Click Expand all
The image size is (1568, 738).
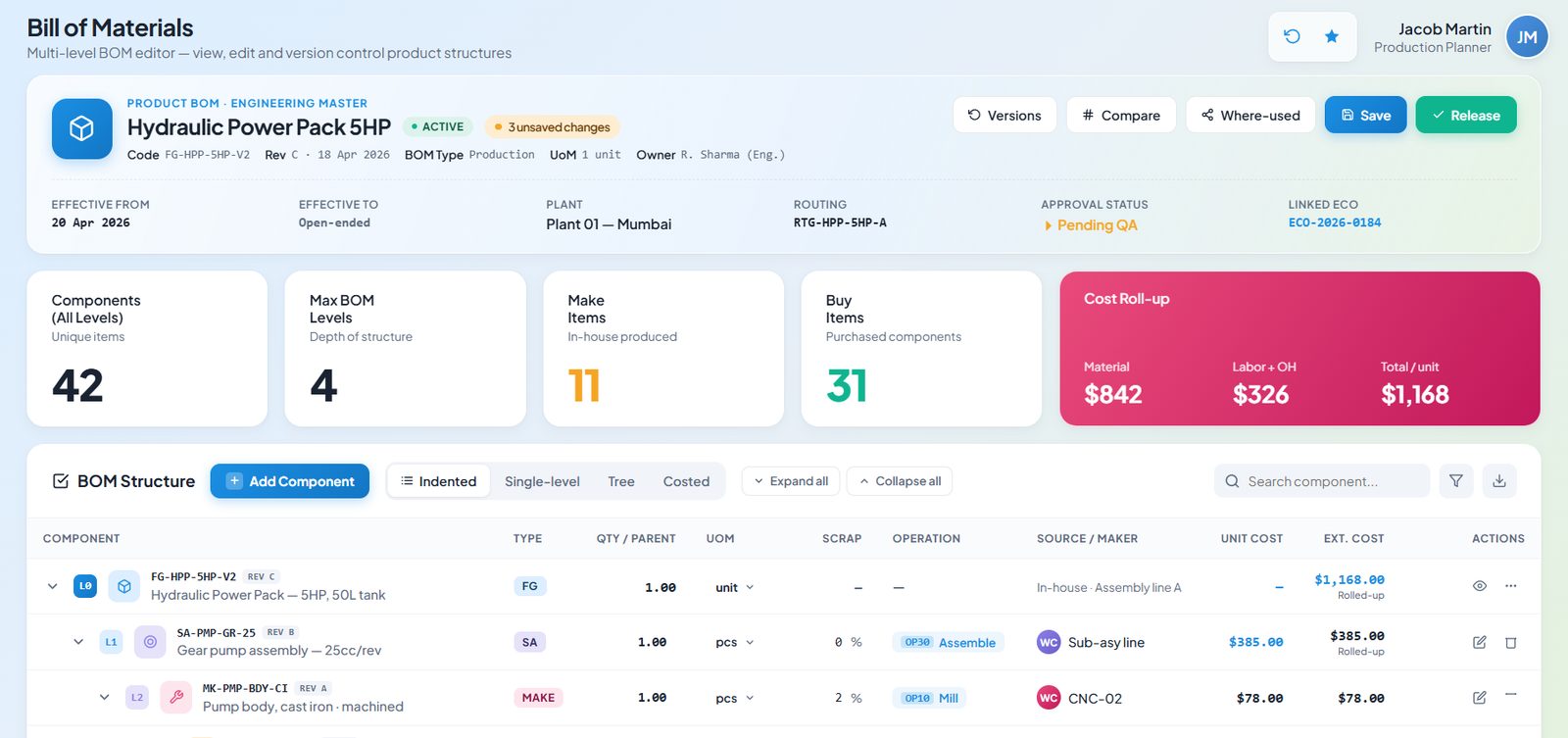pos(791,481)
